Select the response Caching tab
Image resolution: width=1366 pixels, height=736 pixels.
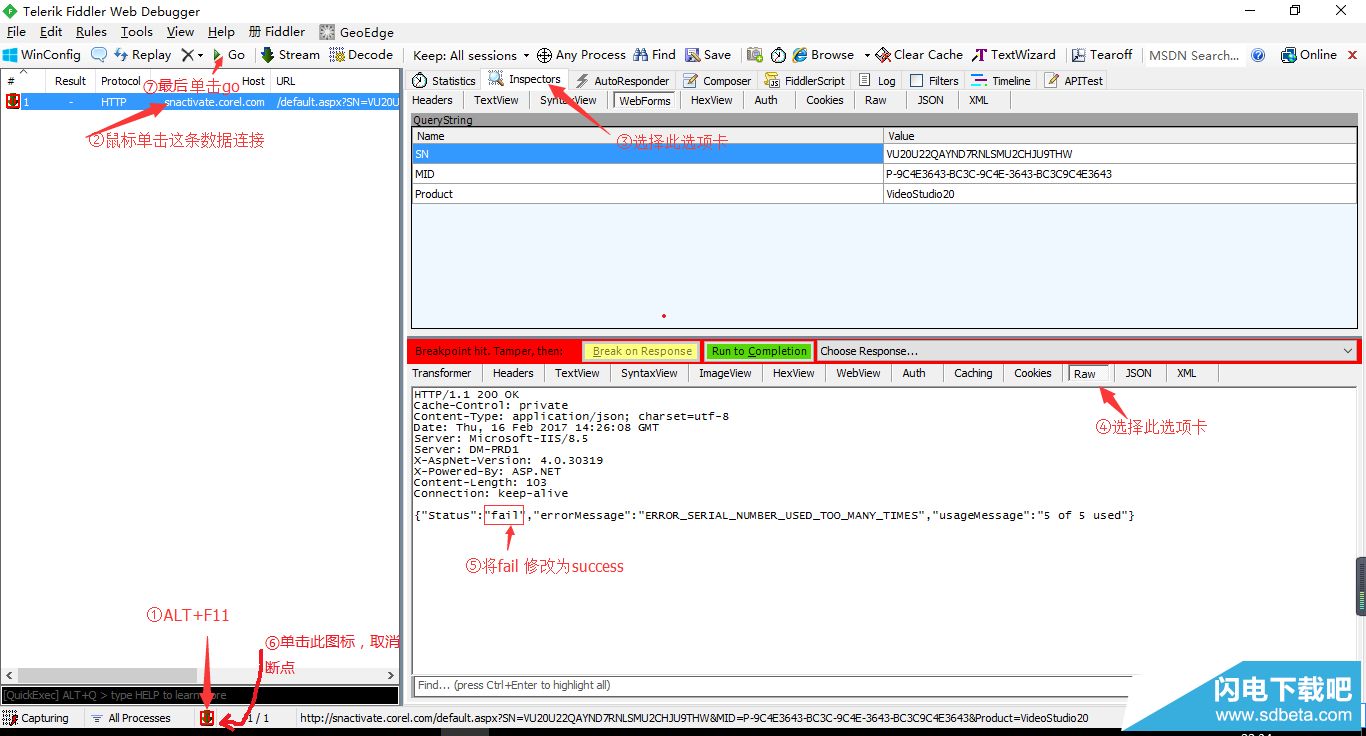point(973,373)
